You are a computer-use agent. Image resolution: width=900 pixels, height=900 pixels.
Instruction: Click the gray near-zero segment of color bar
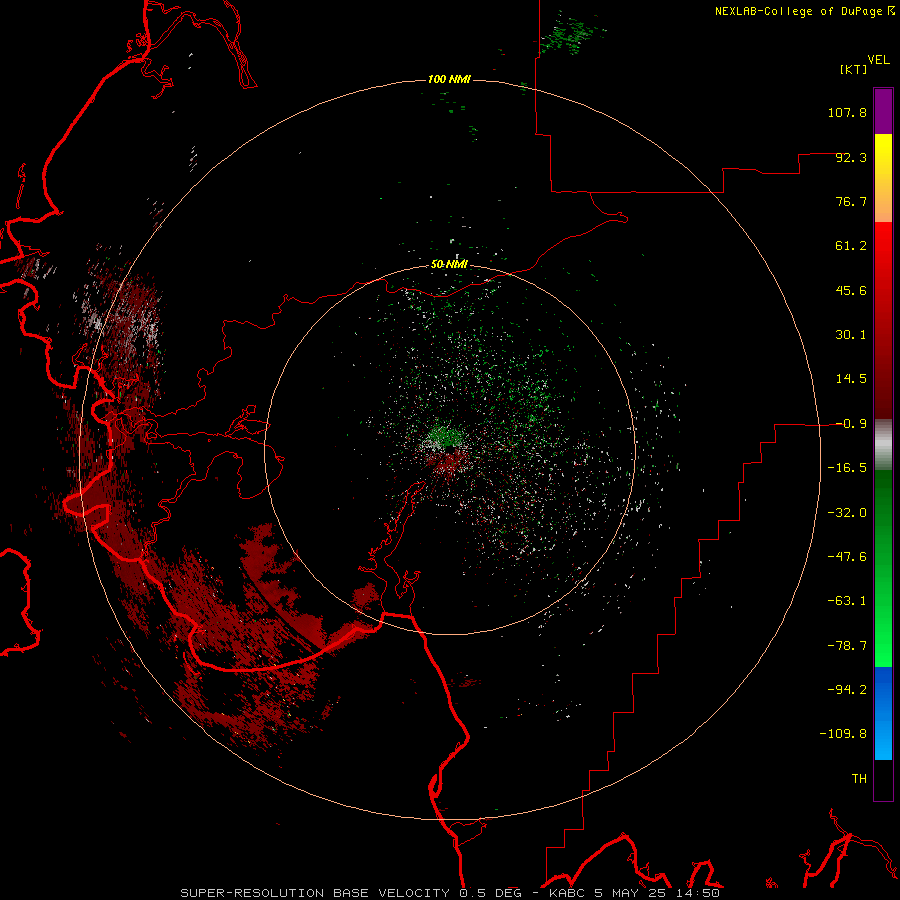coord(883,445)
